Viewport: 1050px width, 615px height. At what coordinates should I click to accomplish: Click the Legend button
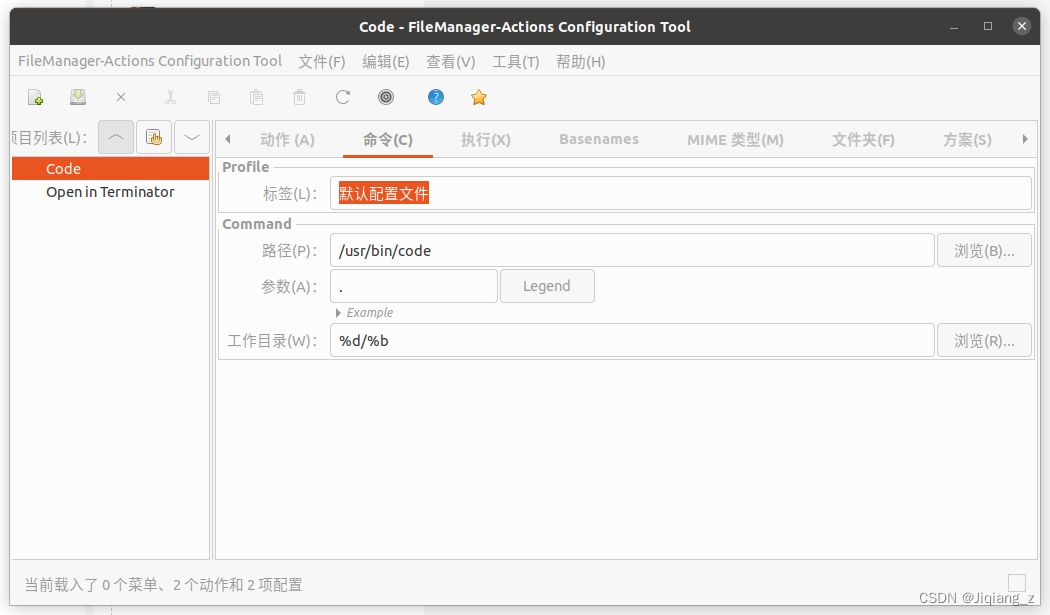[547, 285]
